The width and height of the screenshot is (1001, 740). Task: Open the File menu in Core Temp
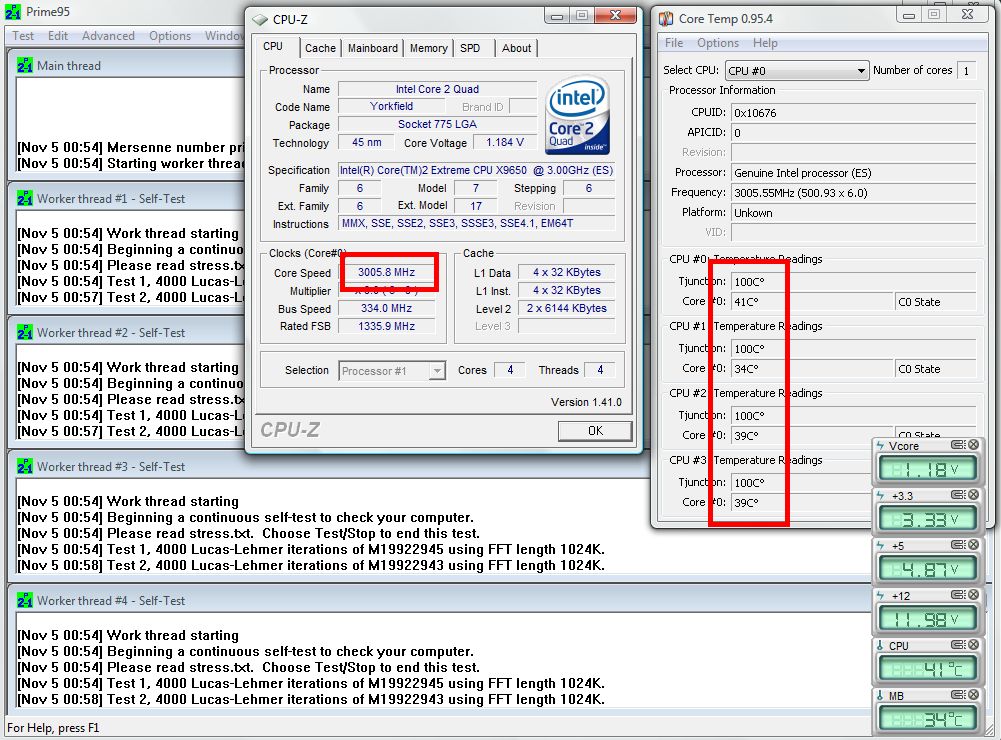click(x=674, y=43)
